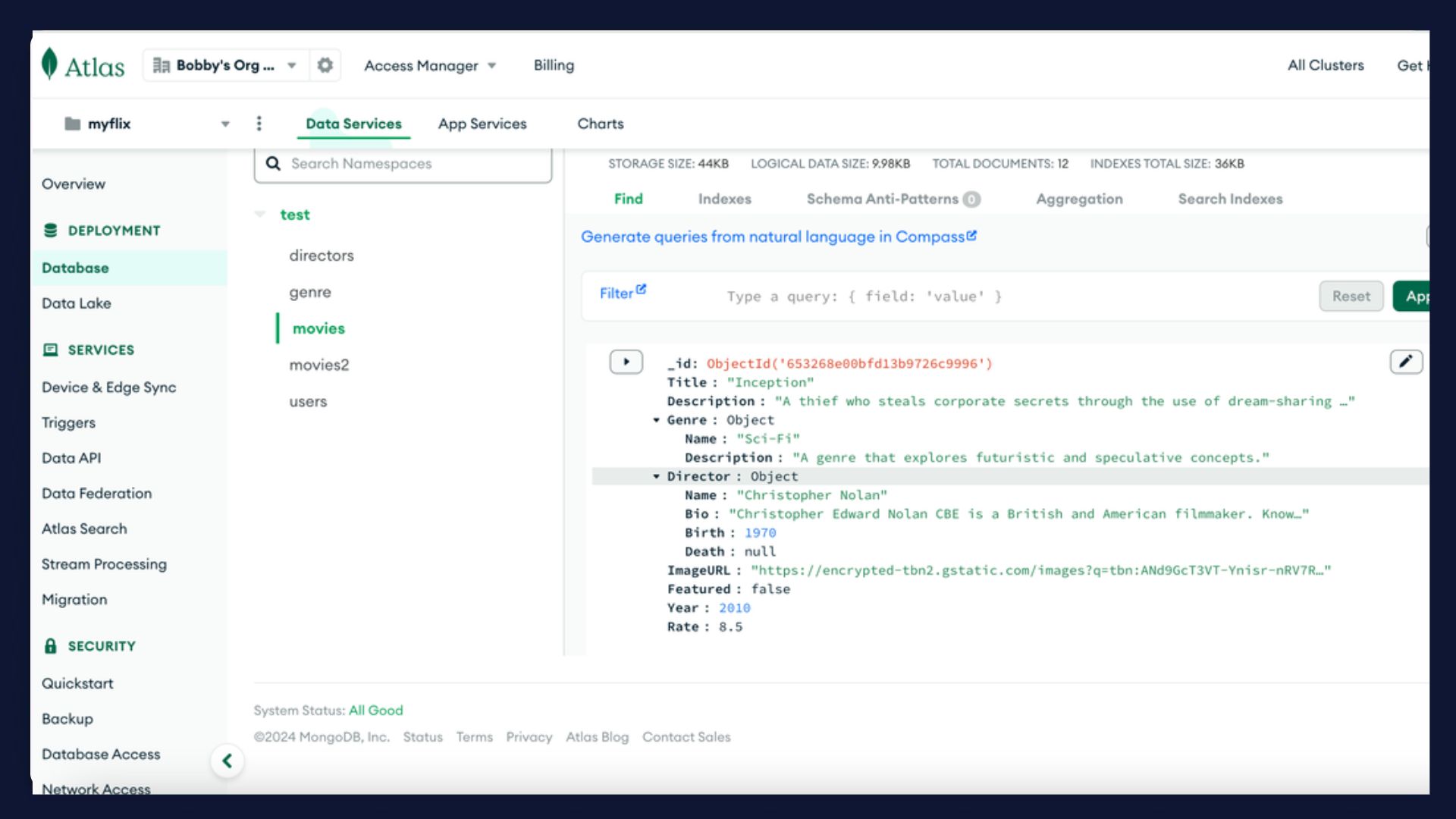This screenshot has height=819, width=1456.
Task: Click the Title value "Inception"
Action: pos(770,382)
